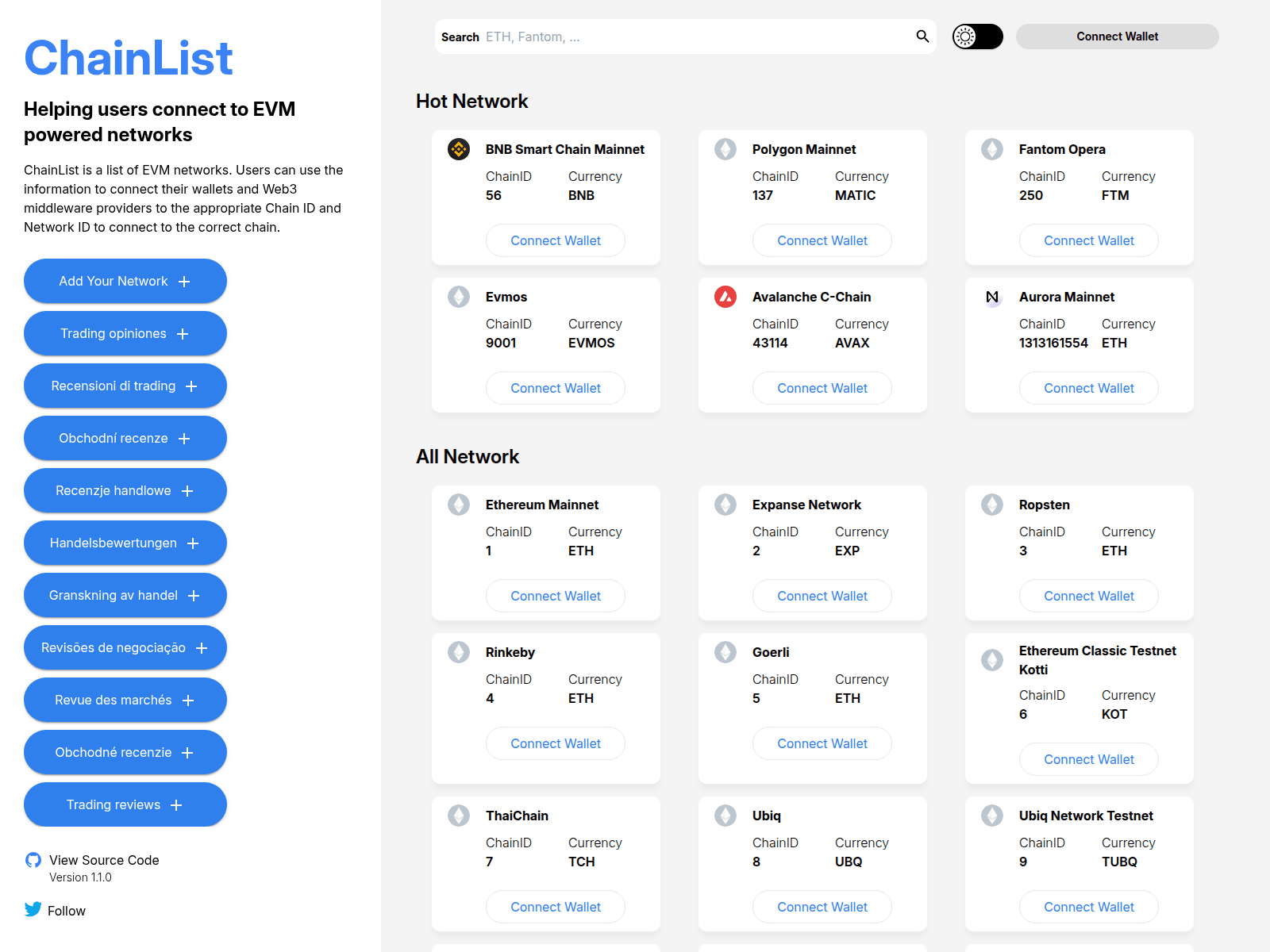The width and height of the screenshot is (1270, 952).
Task: Click the Hot Network heading
Action: pos(472,101)
